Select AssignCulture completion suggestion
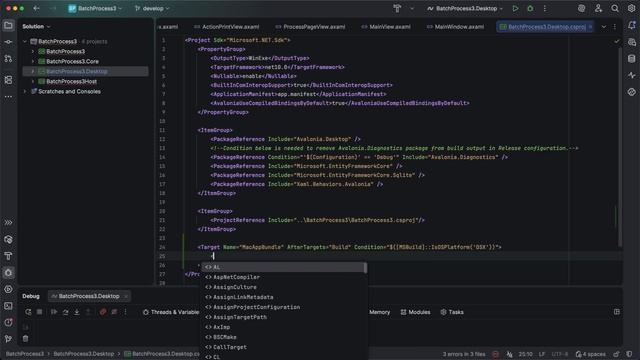This screenshot has height=360, width=640. (284, 287)
